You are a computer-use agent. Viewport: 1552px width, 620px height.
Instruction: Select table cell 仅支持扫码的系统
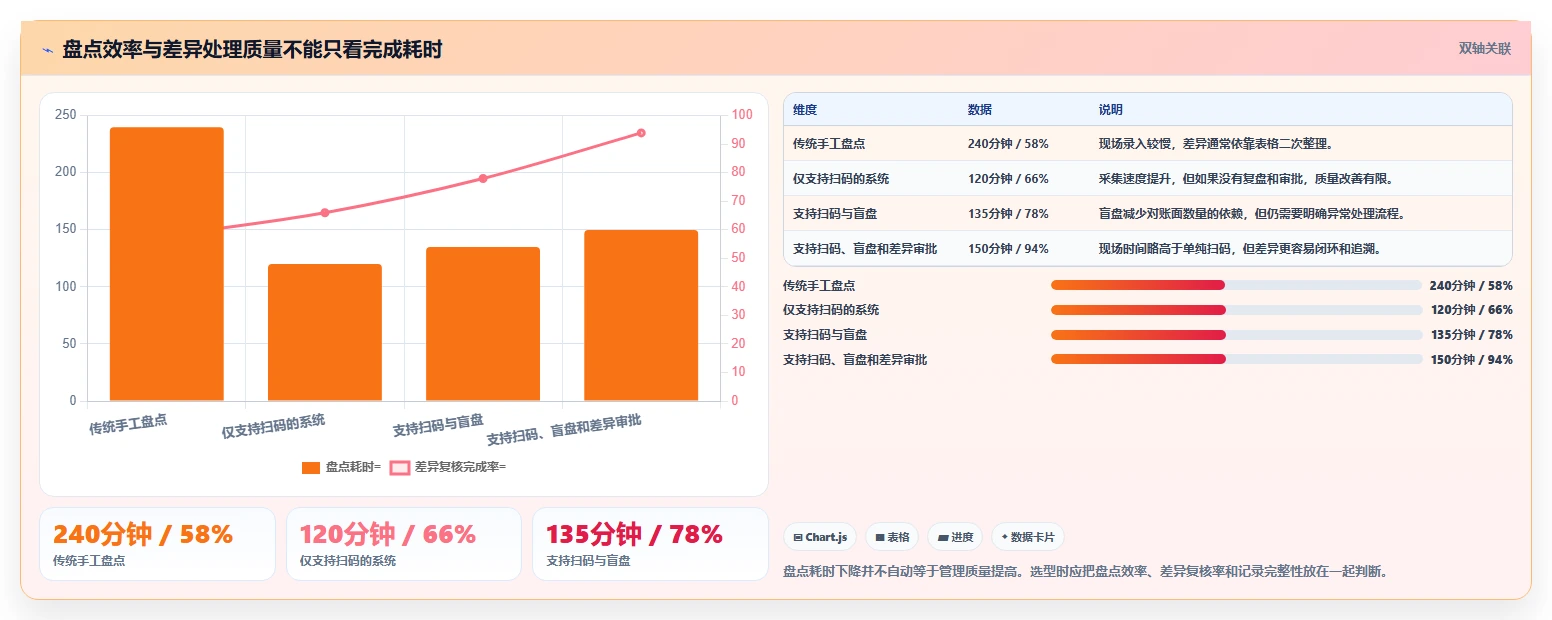841,179
